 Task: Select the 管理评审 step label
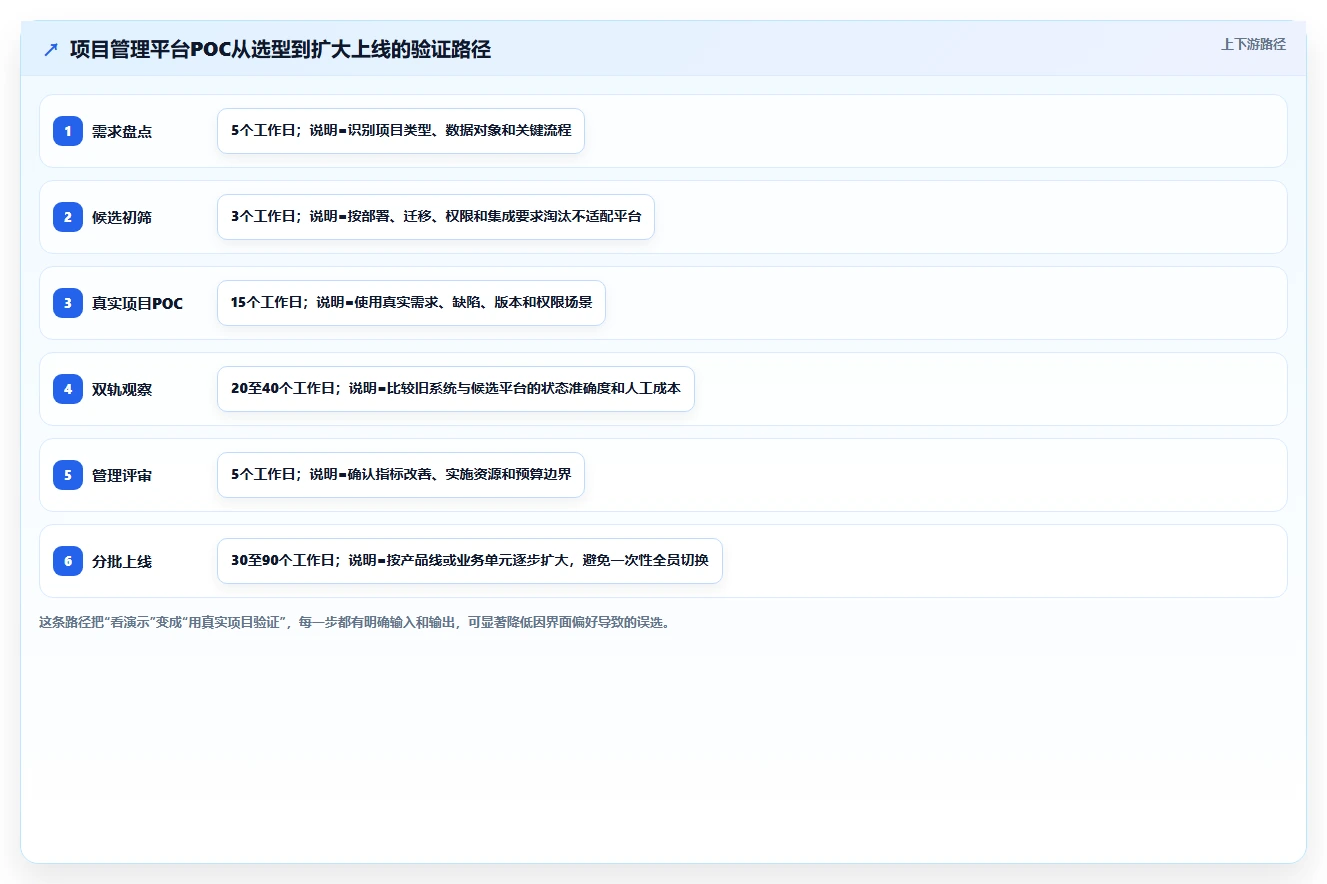point(122,475)
